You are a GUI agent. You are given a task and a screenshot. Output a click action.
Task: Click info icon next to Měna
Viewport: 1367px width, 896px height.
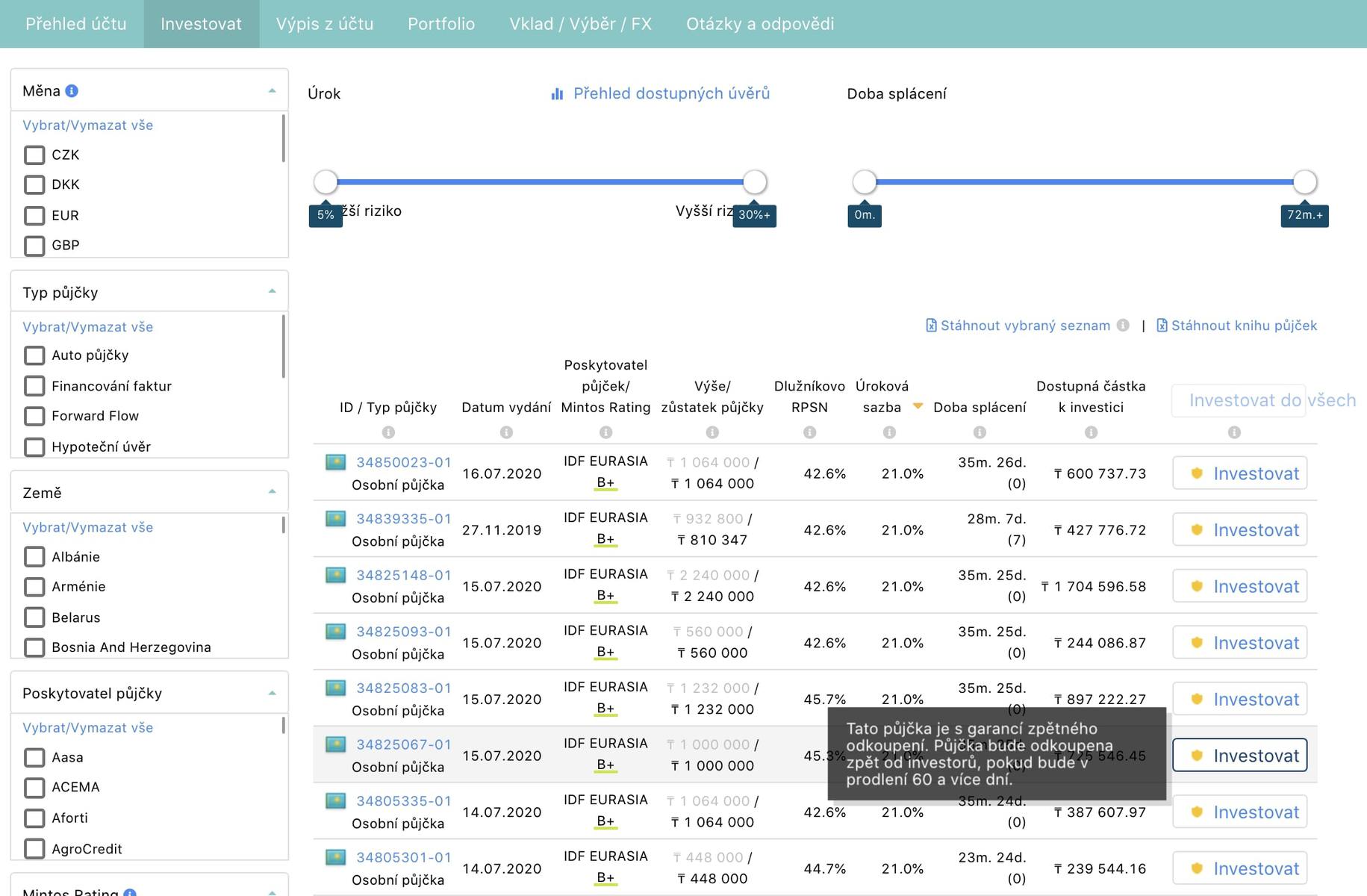72,91
